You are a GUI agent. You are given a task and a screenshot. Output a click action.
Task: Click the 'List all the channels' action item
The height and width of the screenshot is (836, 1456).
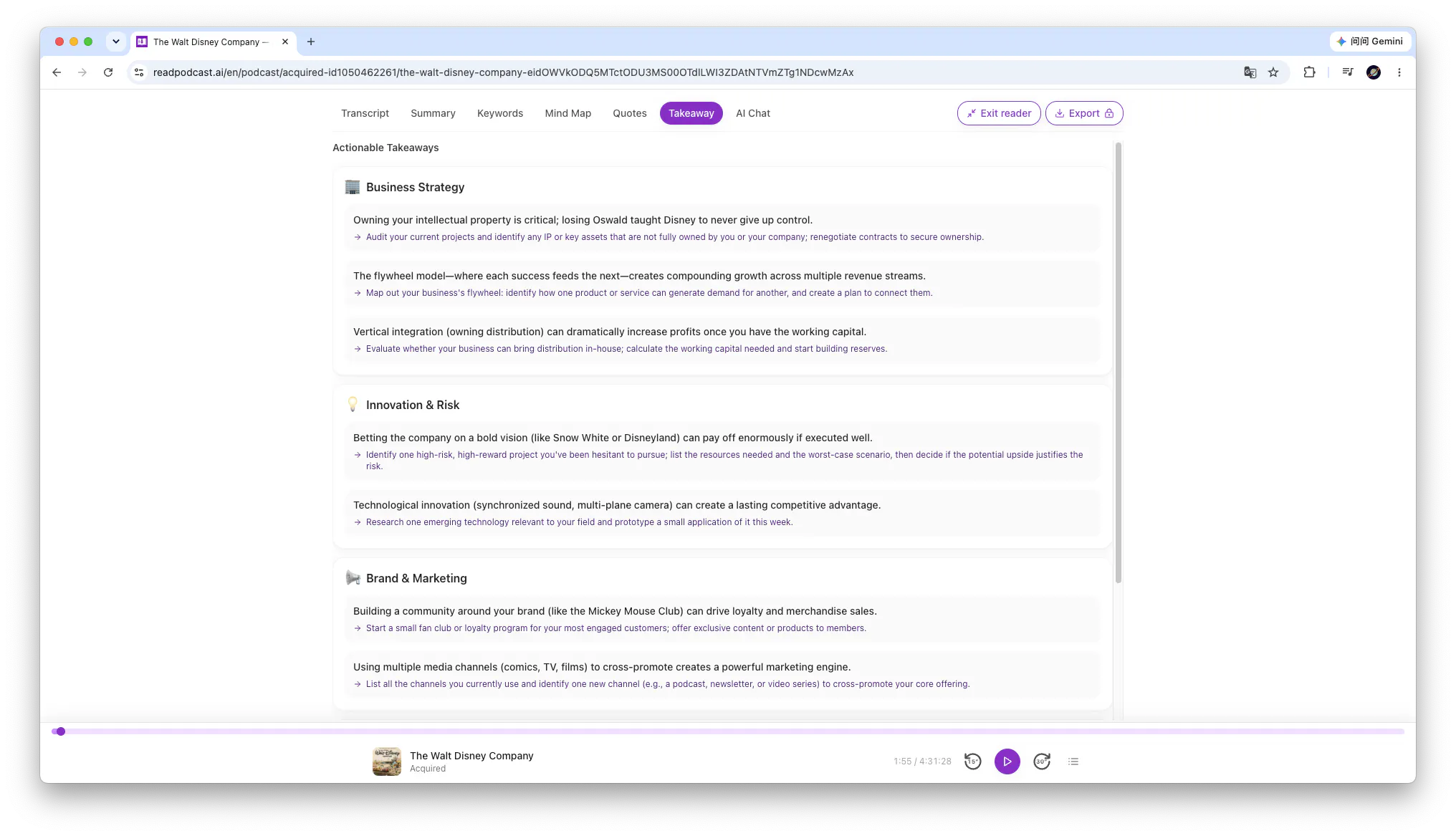coord(668,684)
